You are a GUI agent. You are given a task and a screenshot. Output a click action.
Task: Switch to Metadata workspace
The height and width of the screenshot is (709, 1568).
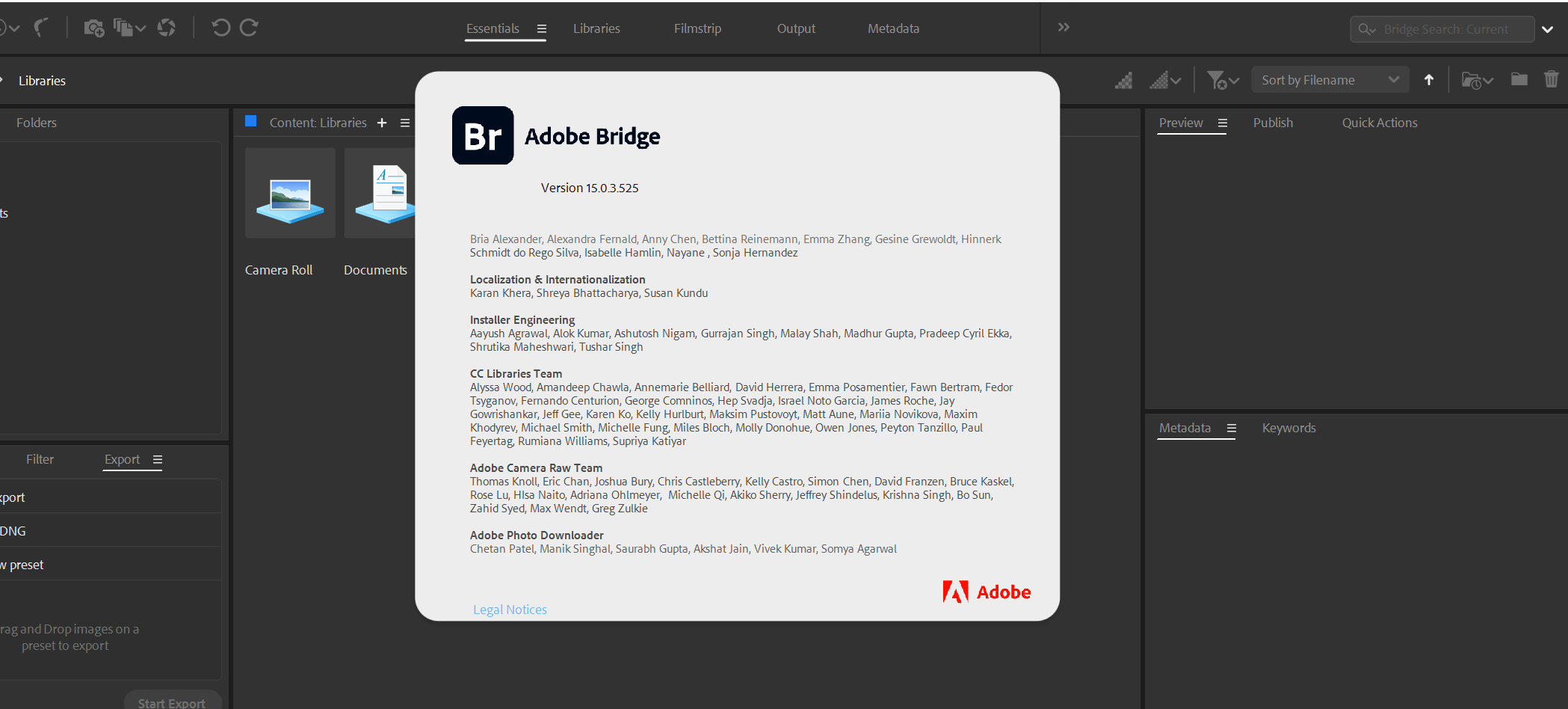tap(893, 28)
